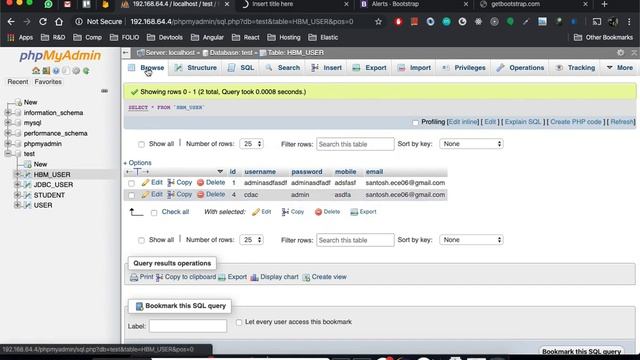This screenshot has width=640, height=360.
Task: Open upper Sort by key dropdown
Action: point(471,144)
